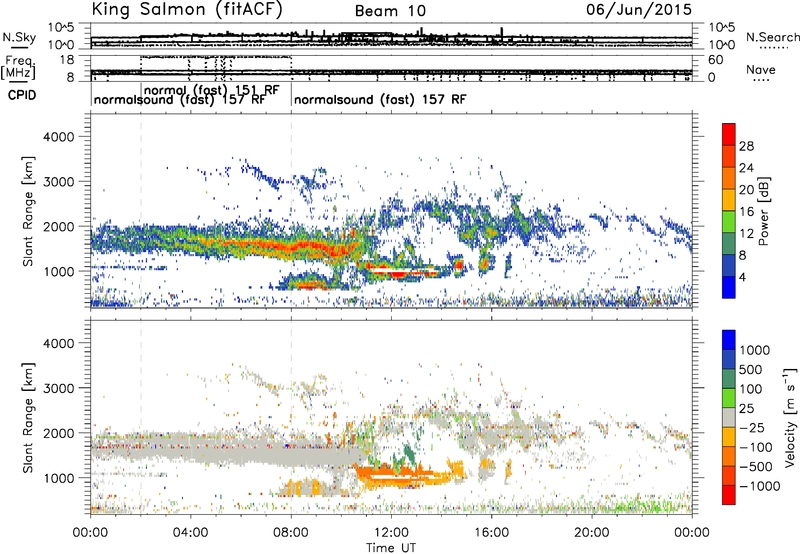Pick the dark green 100–500 velocity segment
This screenshot has width=800, height=554.
(729, 379)
